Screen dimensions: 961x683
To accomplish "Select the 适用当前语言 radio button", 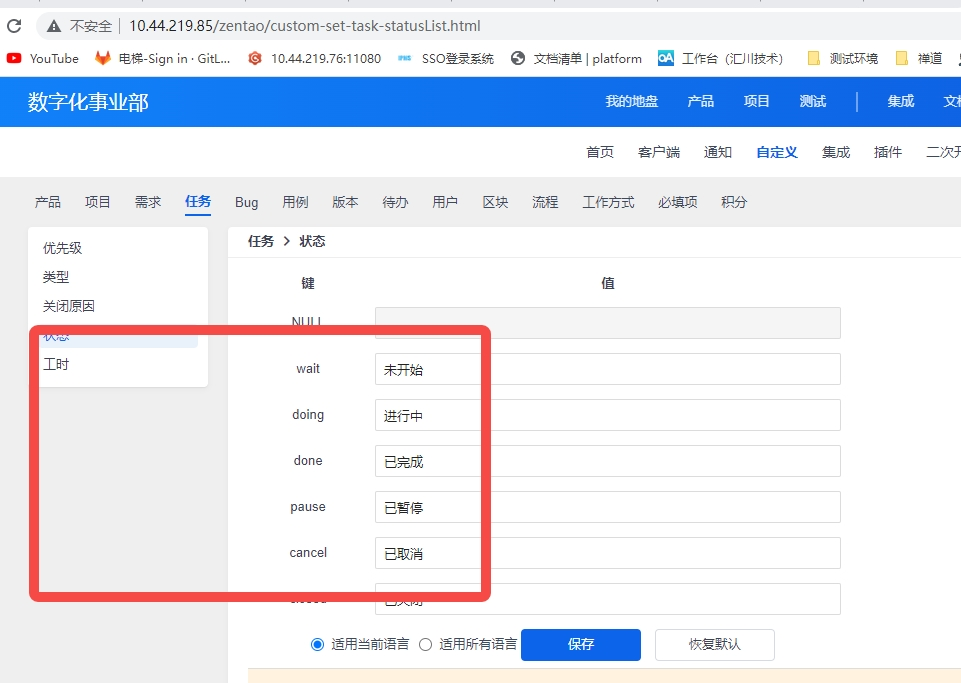I will click(318, 645).
